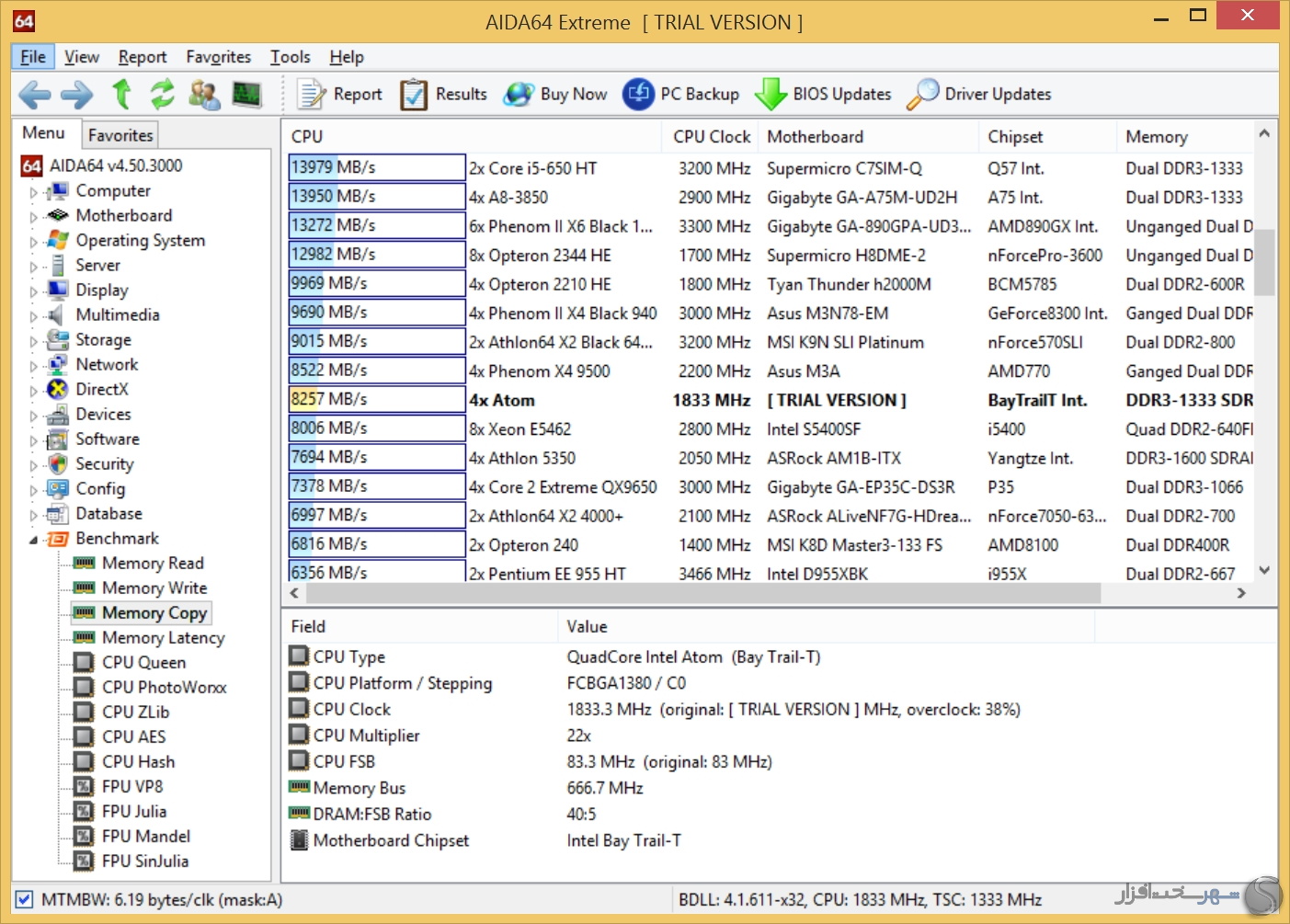
Task: Open Driver Updates from toolbar
Action: [979, 94]
